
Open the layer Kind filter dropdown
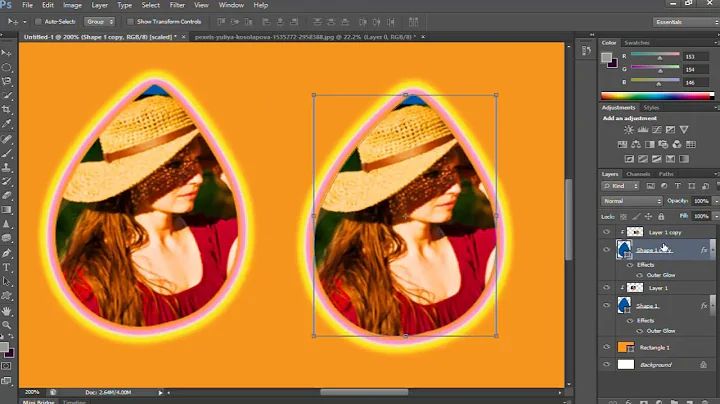pos(620,186)
